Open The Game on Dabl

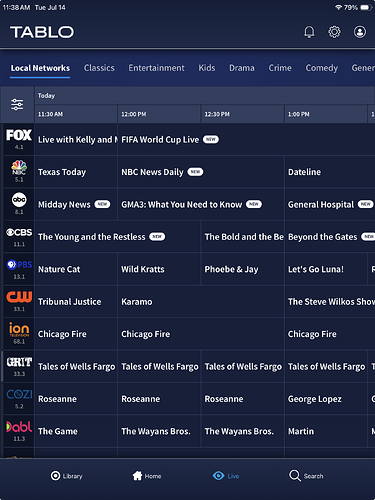point(76,431)
